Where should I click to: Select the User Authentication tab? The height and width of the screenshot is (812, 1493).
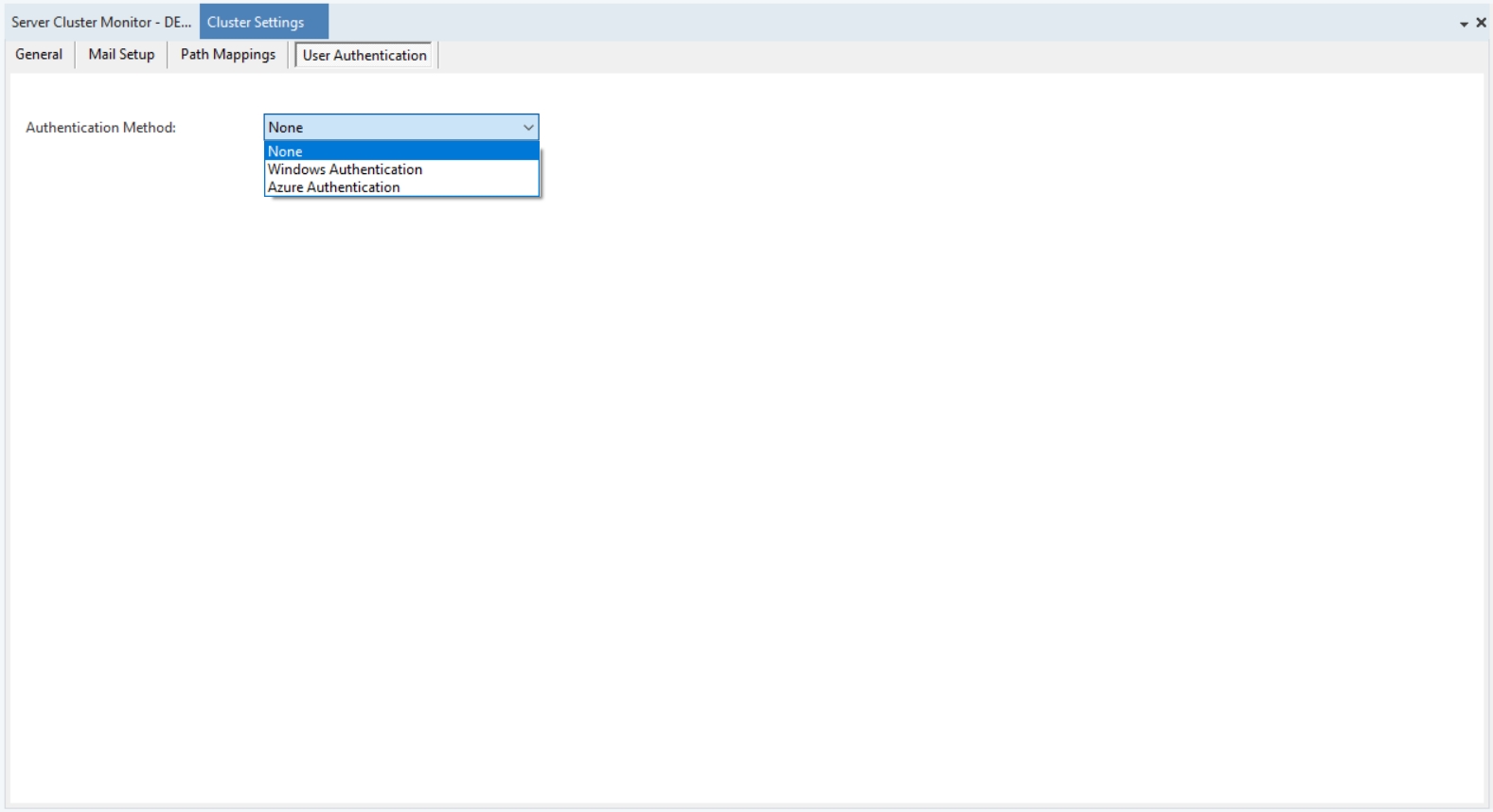364,56
